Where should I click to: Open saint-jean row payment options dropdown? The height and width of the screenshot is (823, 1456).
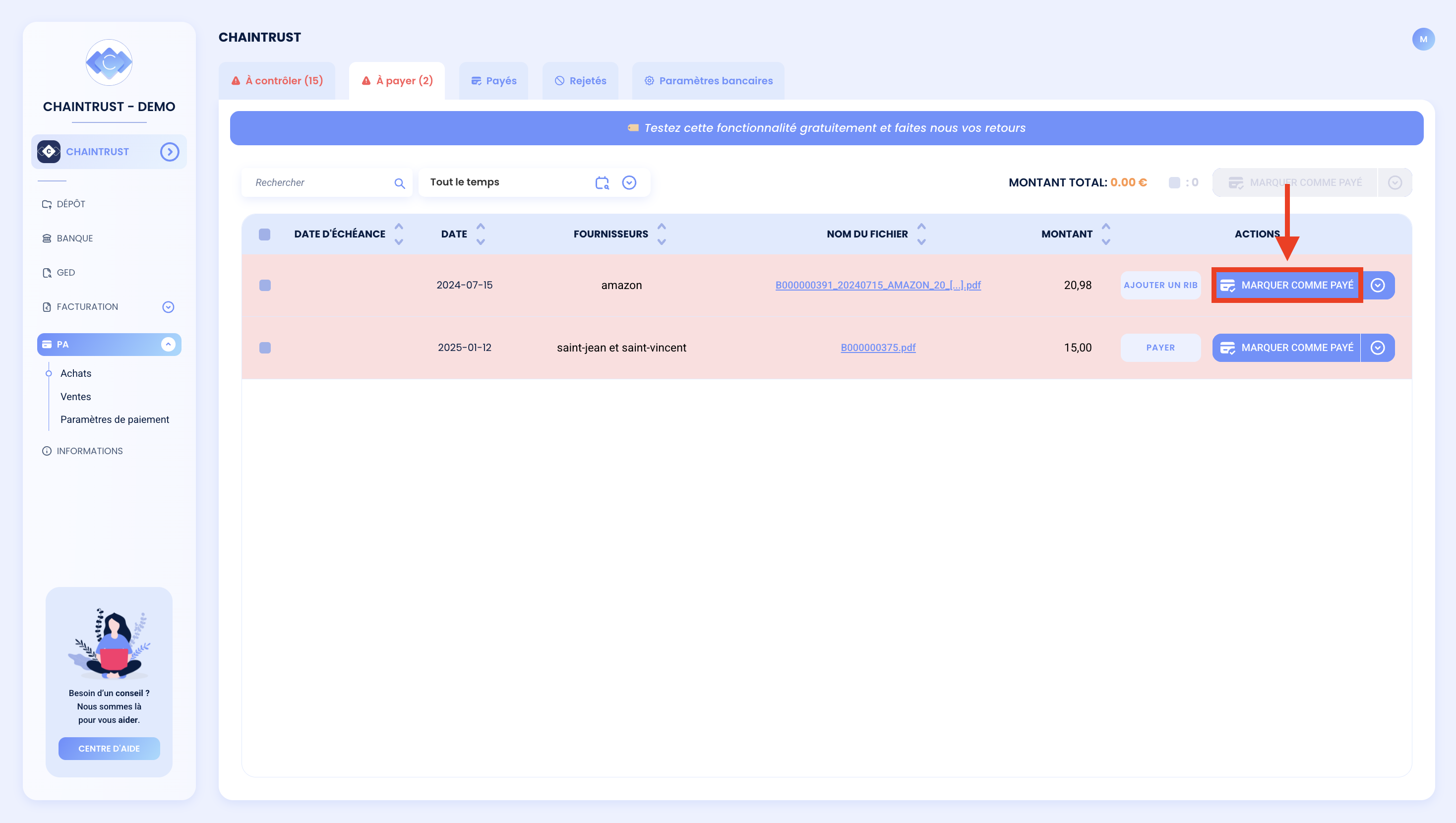click(1378, 348)
